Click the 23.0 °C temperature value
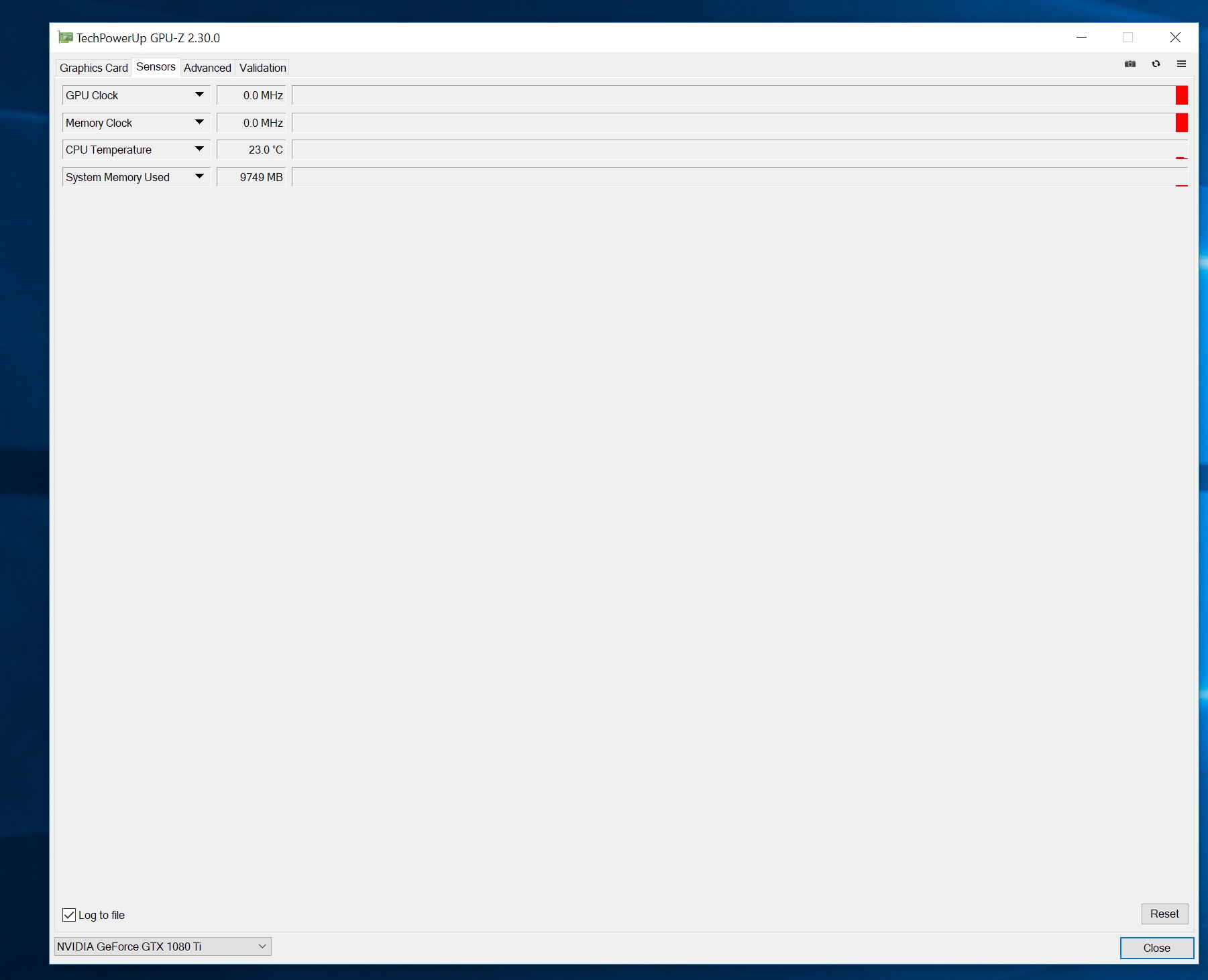Image resolution: width=1208 pixels, height=980 pixels. click(252, 150)
